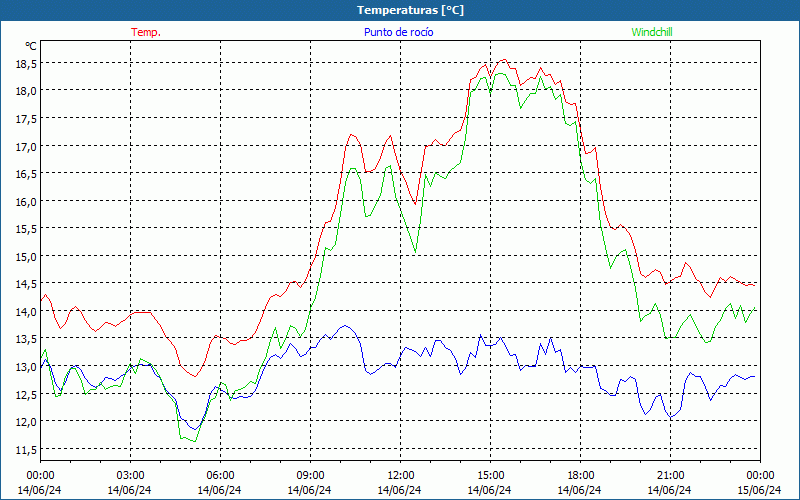Screen dimensions: 800x500
Task: Click the 11,5 value on the temperature axis
Action: [27, 449]
